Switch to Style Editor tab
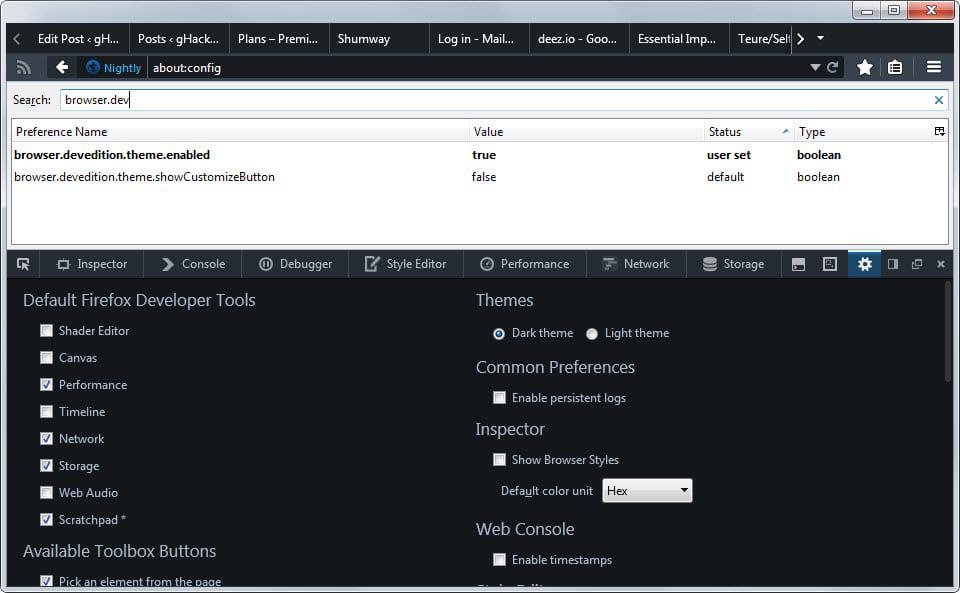 point(405,264)
